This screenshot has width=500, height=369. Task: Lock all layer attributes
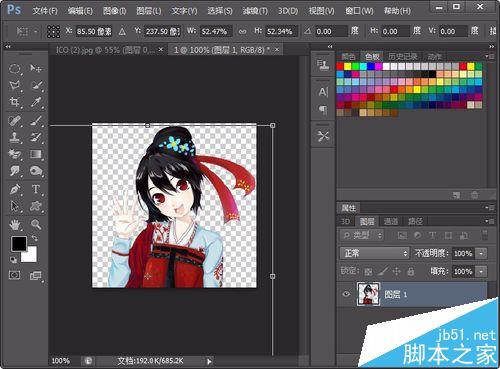[x=411, y=271]
